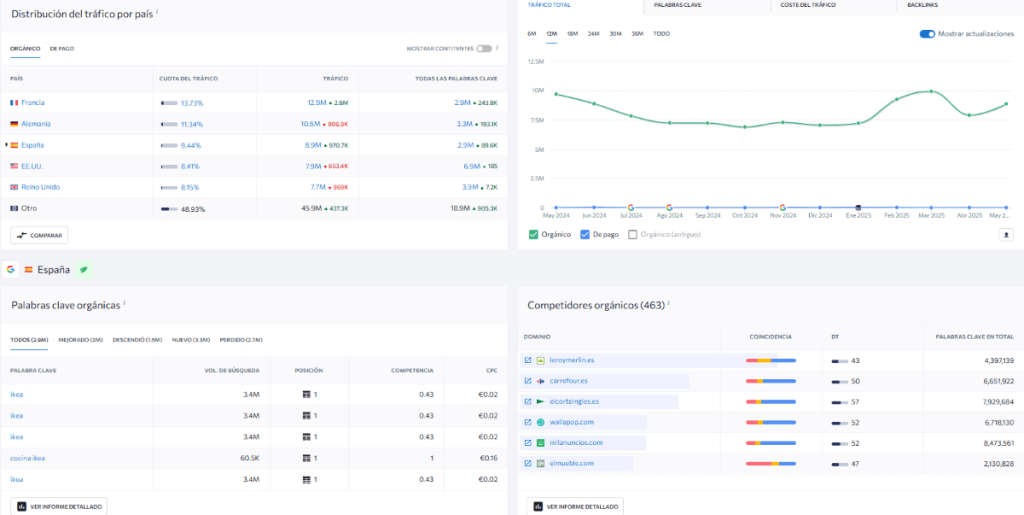Open Ver informe detallado under competitors

(575, 507)
